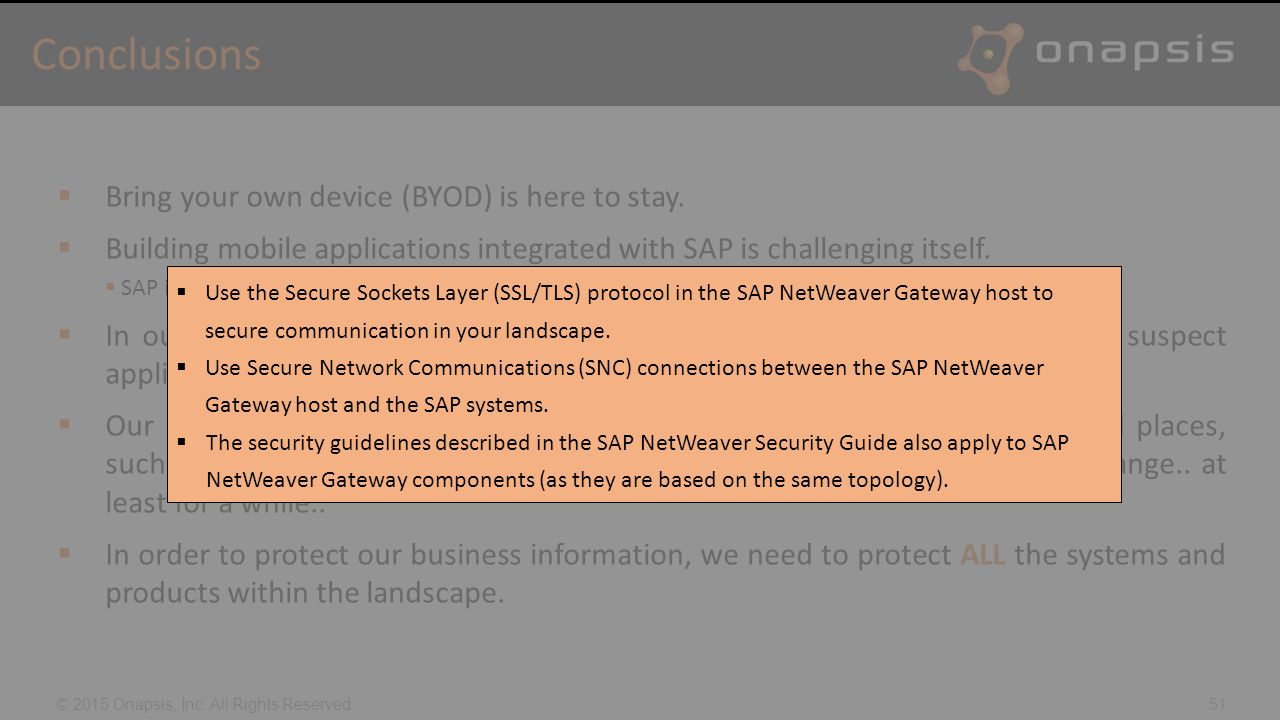The height and width of the screenshot is (720, 1280).
Task: Click the slide number 51
Action: 1217,705
